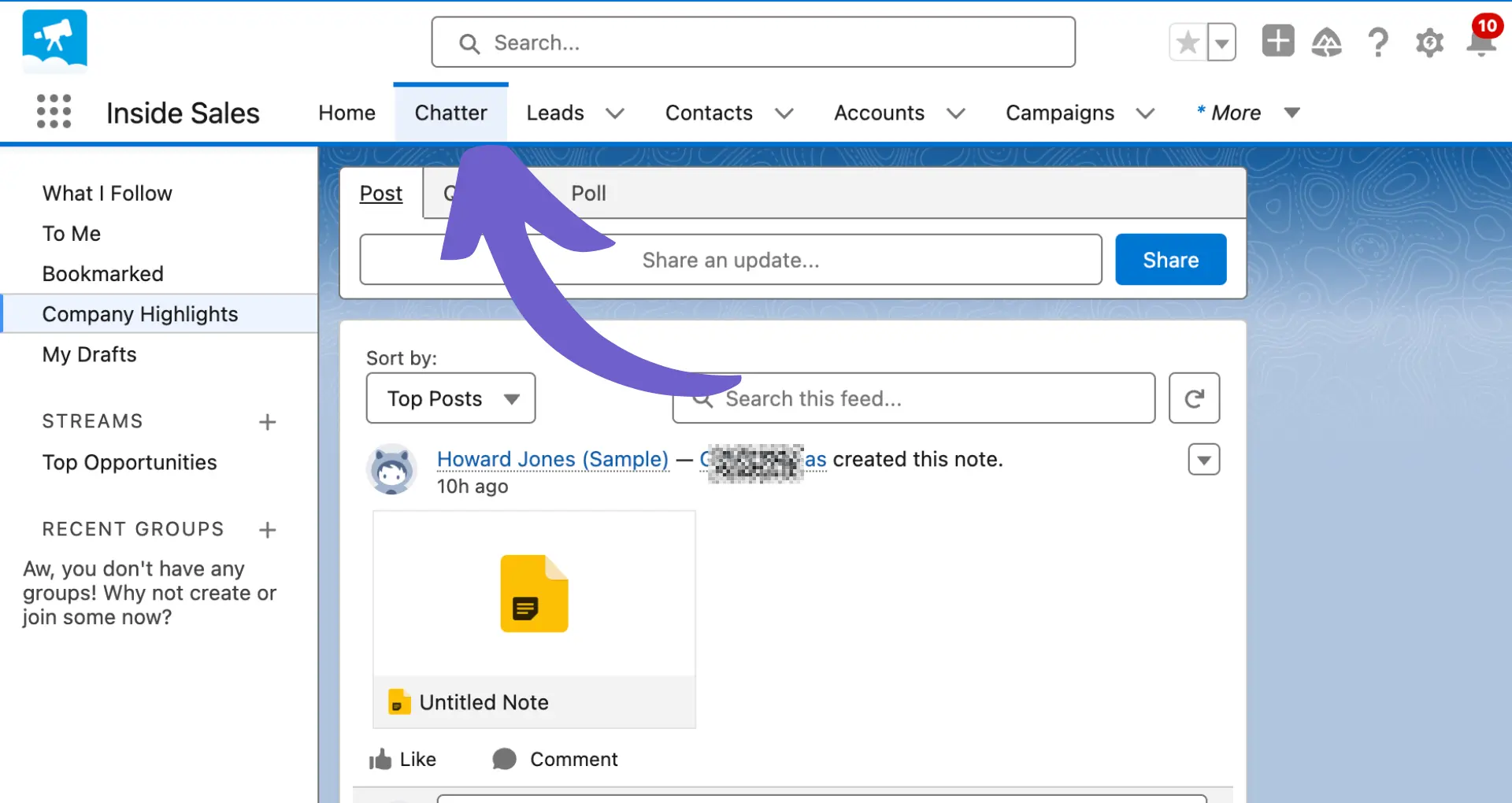Open the Bookmarked feed
Viewport: 1512px width, 803px height.
pyautogui.click(x=103, y=273)
